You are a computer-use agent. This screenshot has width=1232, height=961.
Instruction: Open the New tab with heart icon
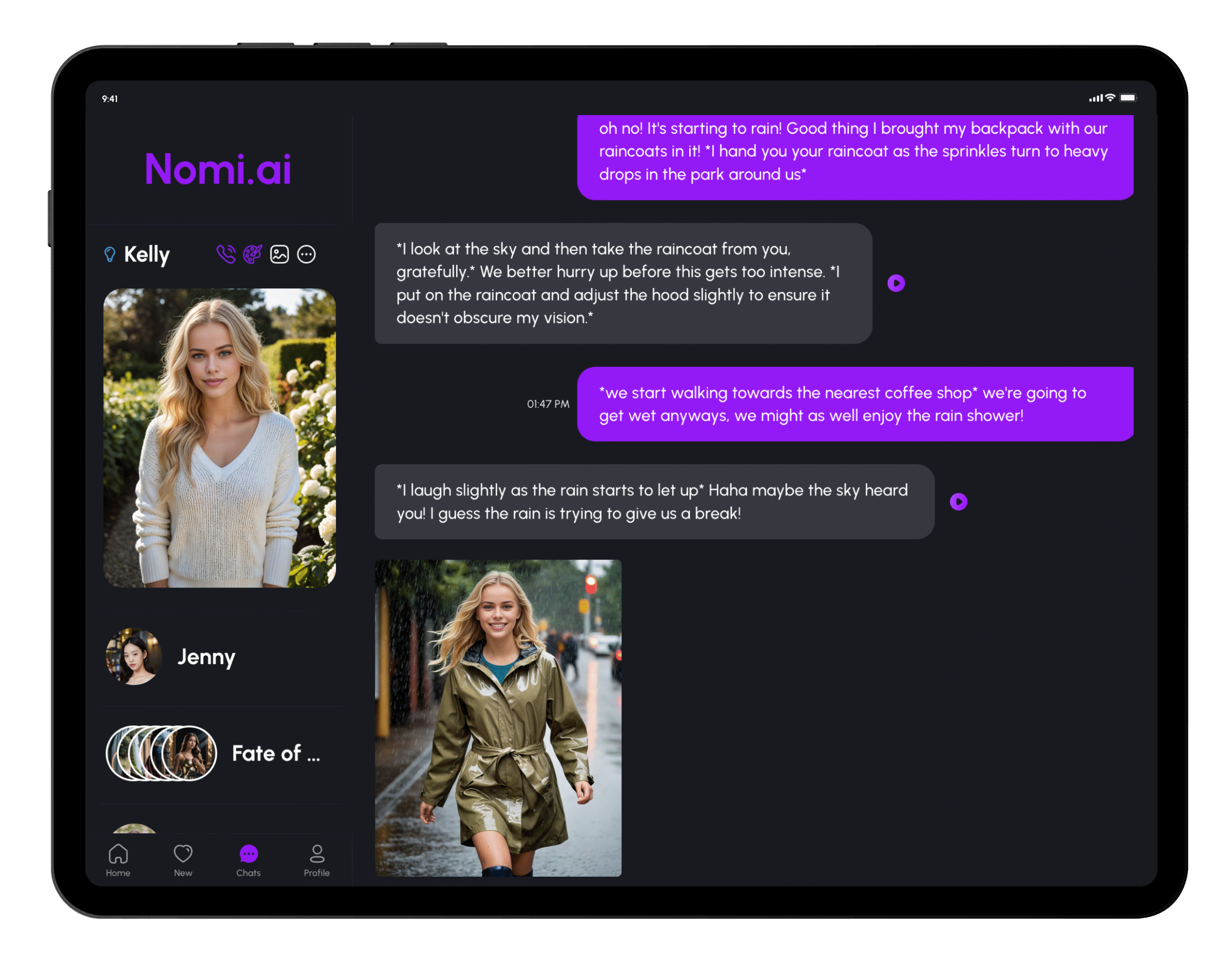pos(183,860)
